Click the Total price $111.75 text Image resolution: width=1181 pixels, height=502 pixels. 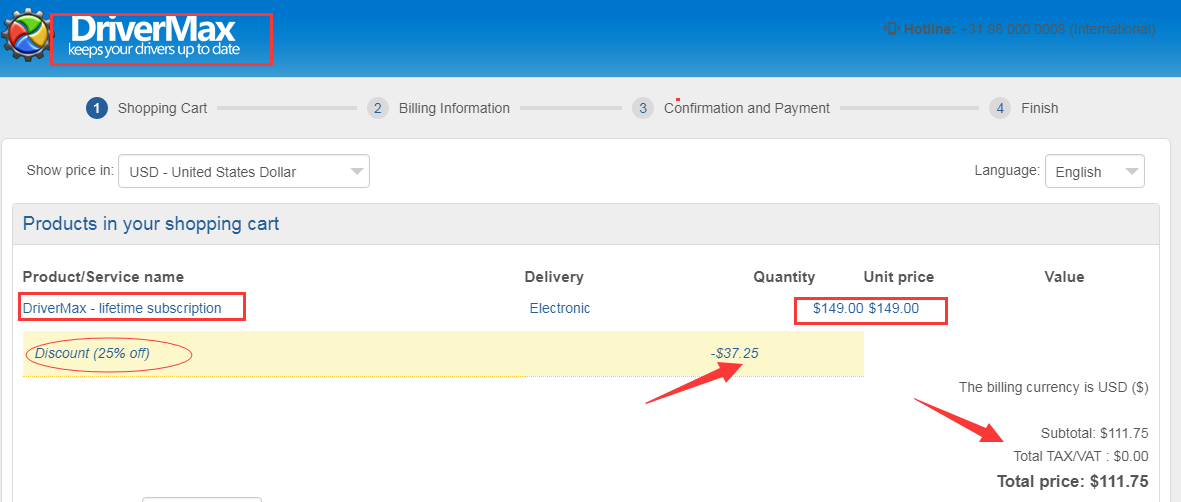(x=1073, y=481)
